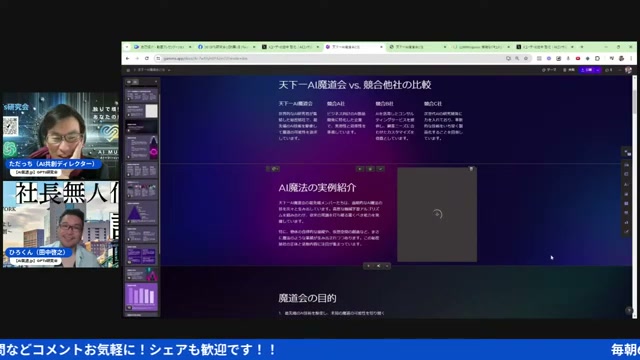
Task: Select the active Gamma 天下一AI魔道会 tab
Action: click(x=353, y=47)
